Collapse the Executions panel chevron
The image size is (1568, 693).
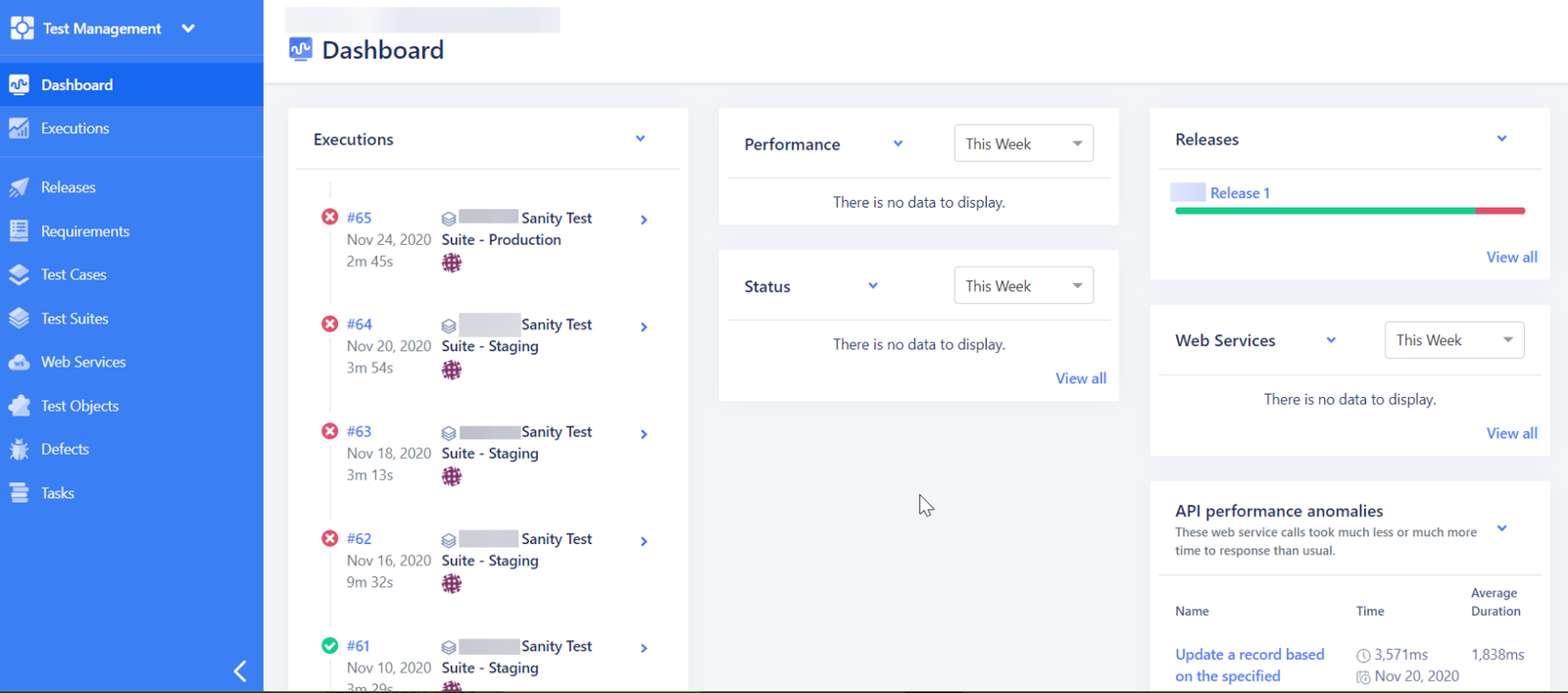point(640,139)
